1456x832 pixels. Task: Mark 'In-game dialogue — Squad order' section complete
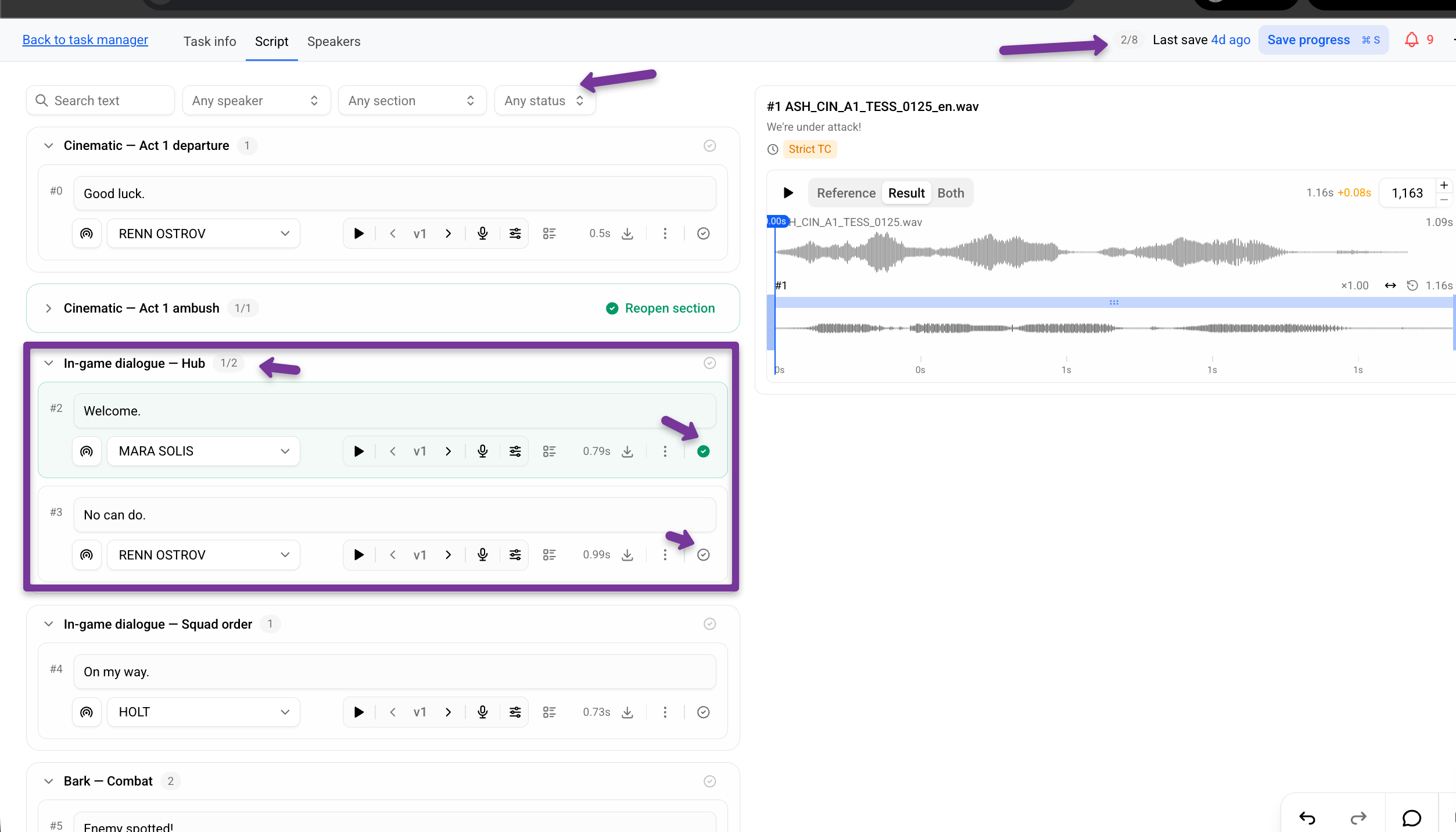click(x=709, y=624)
